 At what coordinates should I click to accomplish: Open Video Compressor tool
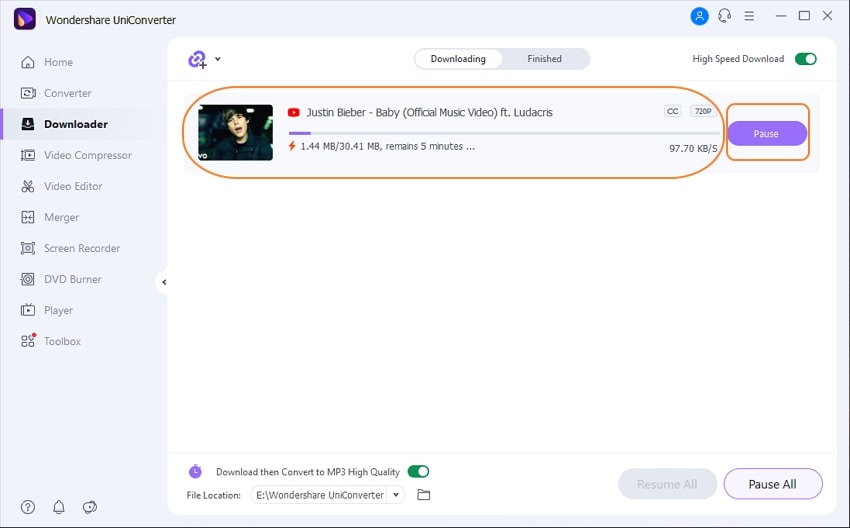click(x=88, y=155)
